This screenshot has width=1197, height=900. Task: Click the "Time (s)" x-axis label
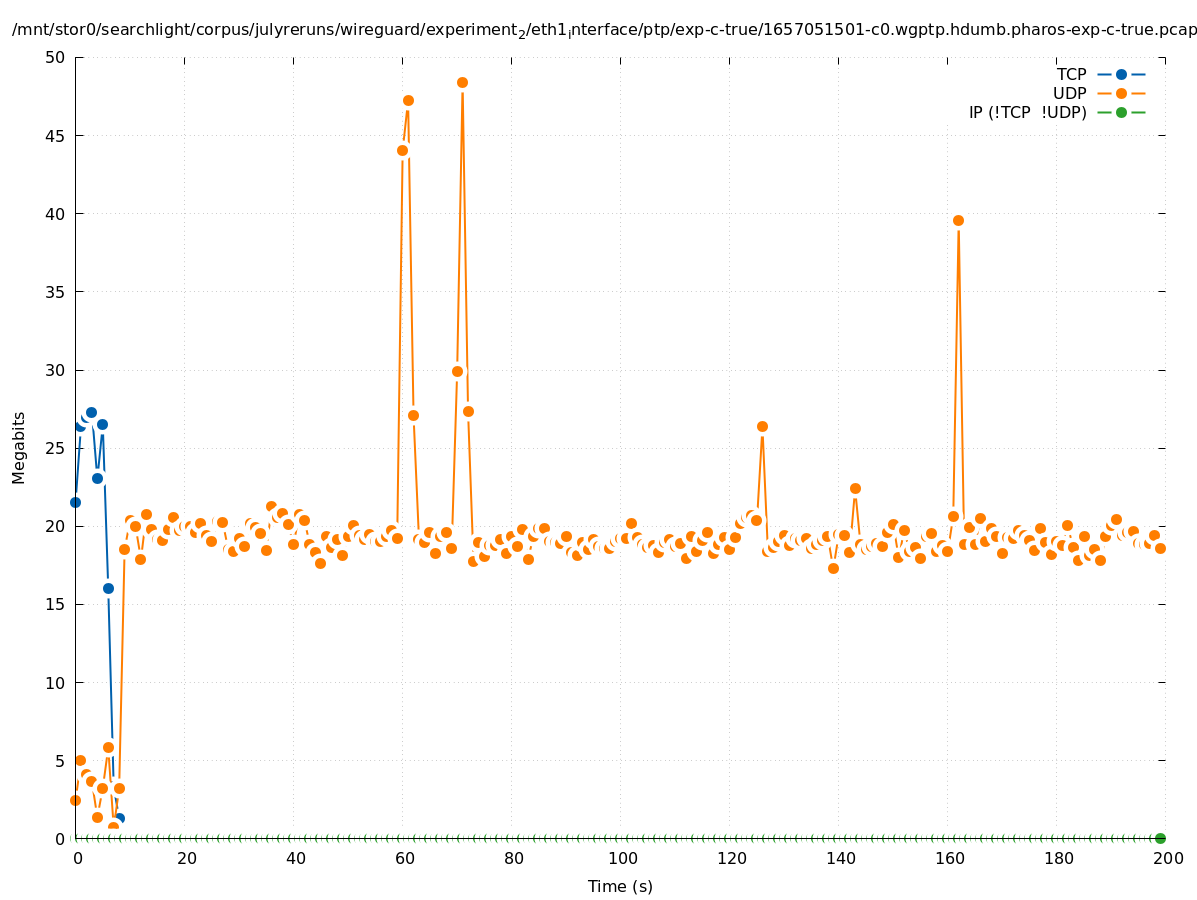620,886
